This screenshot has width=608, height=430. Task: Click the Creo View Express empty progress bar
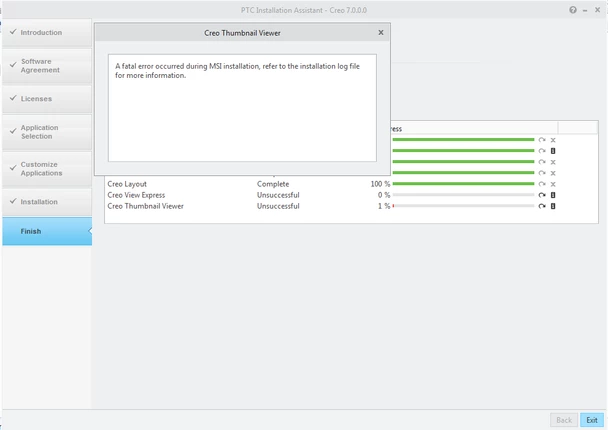point(463,195)
